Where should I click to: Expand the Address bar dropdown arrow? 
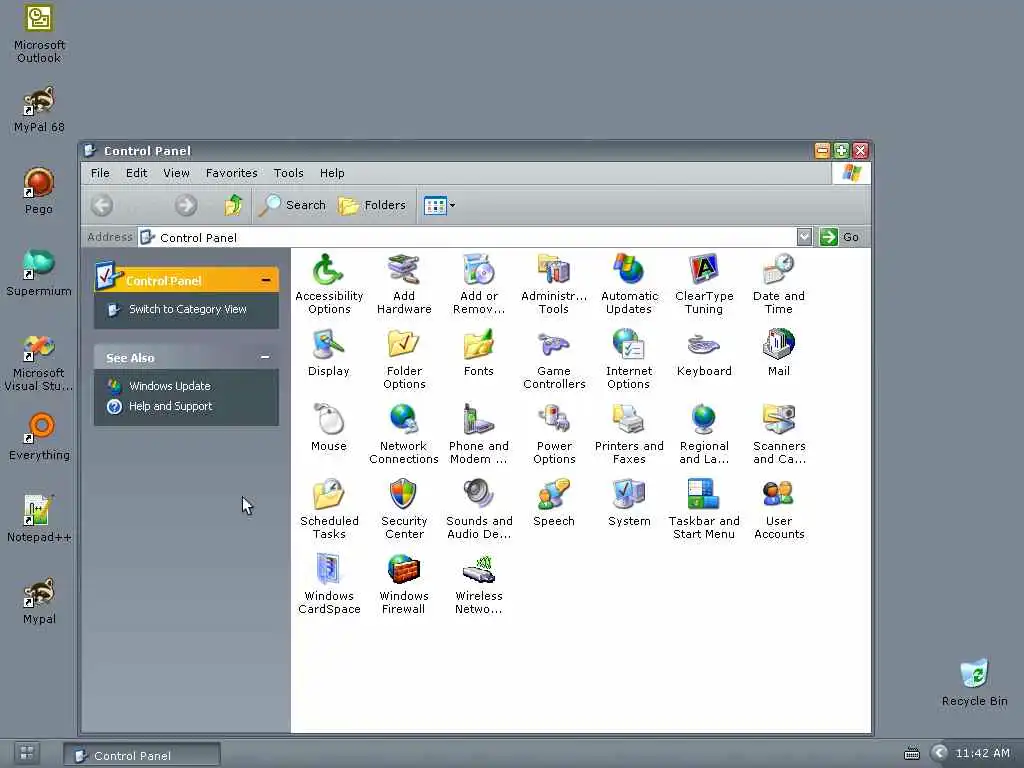click(804, 237)
